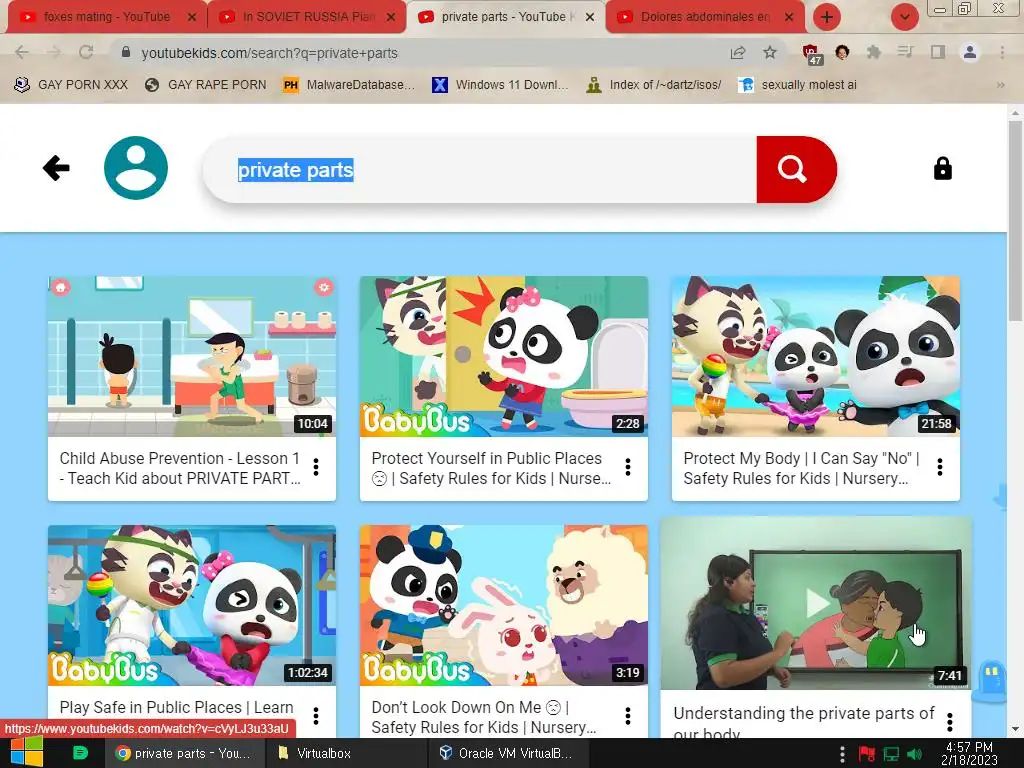Open the MalwareDatabase bookmark
This screenshot has width=1024, height=768.
(x=349, y=85)
